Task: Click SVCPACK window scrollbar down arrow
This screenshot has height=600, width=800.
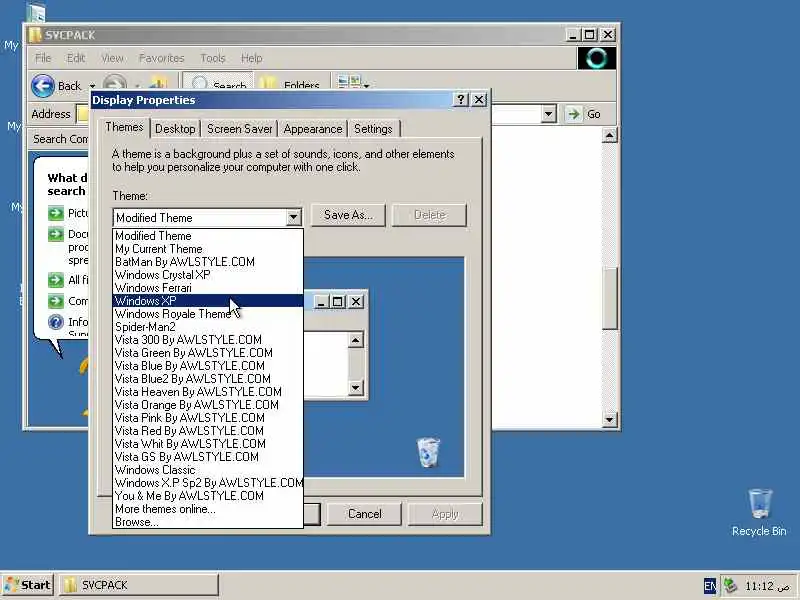Action: point(609,419)
